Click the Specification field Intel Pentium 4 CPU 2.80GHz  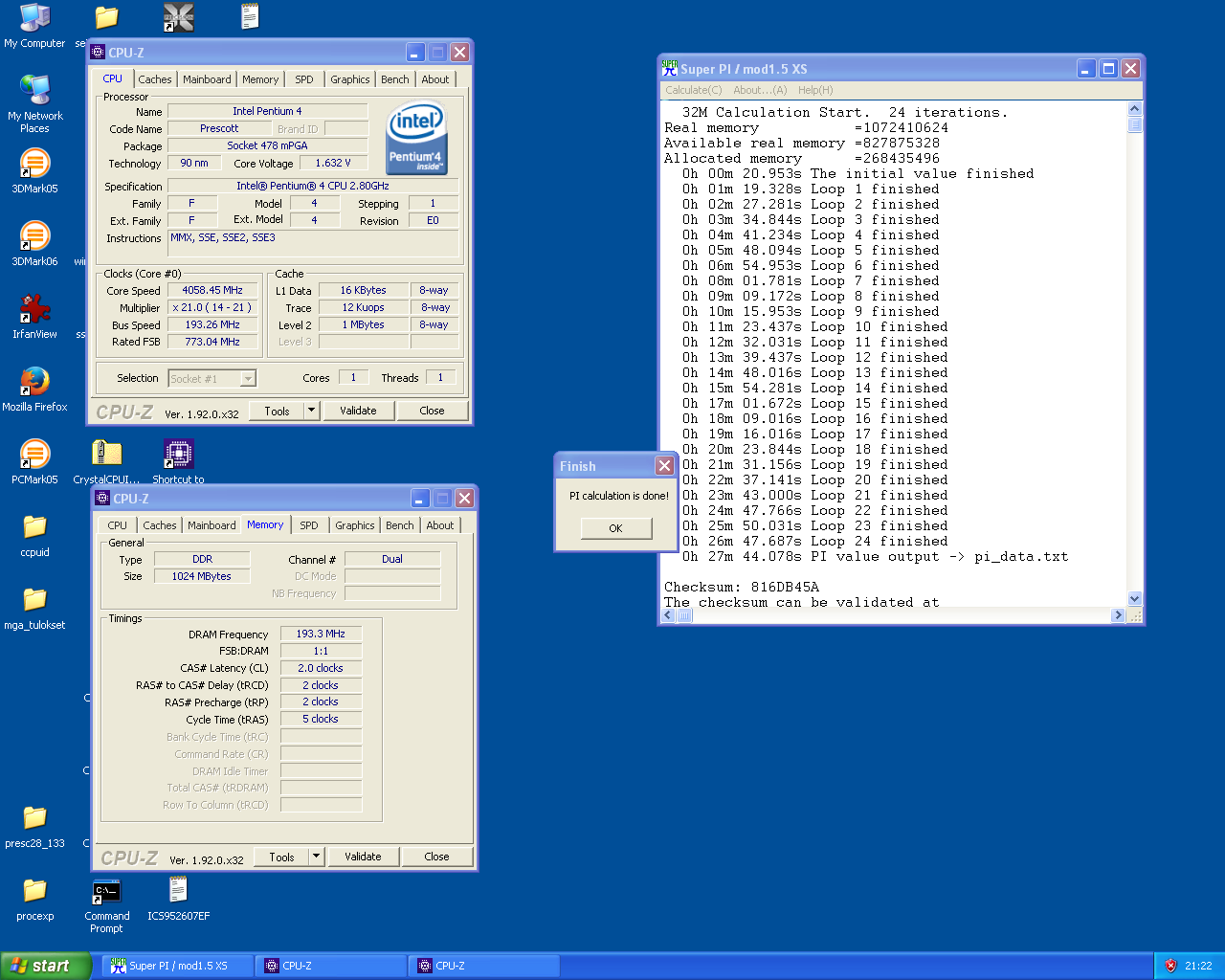[x=313, y=186]
